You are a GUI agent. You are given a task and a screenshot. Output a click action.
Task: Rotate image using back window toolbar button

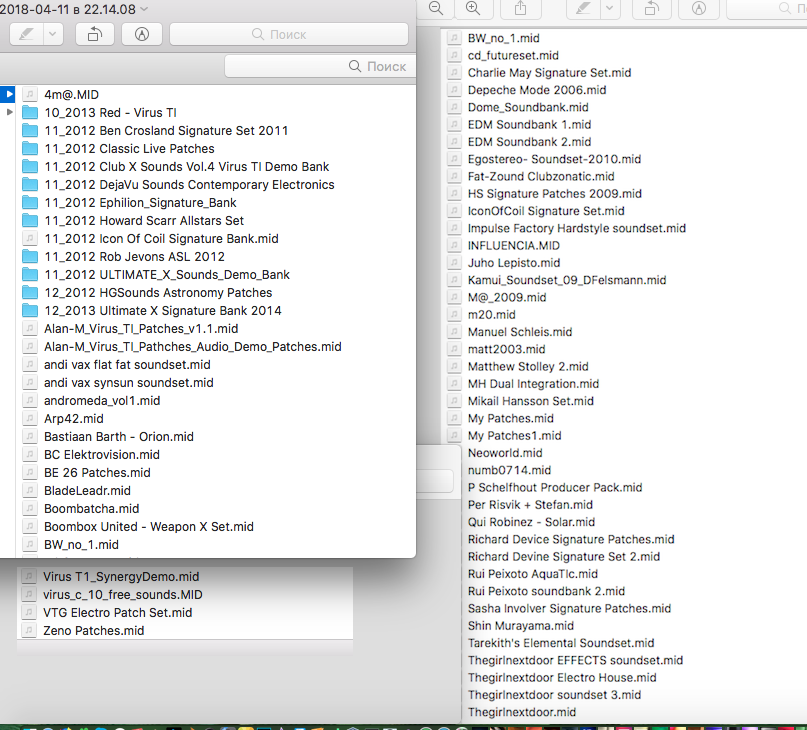click(652, 8)
